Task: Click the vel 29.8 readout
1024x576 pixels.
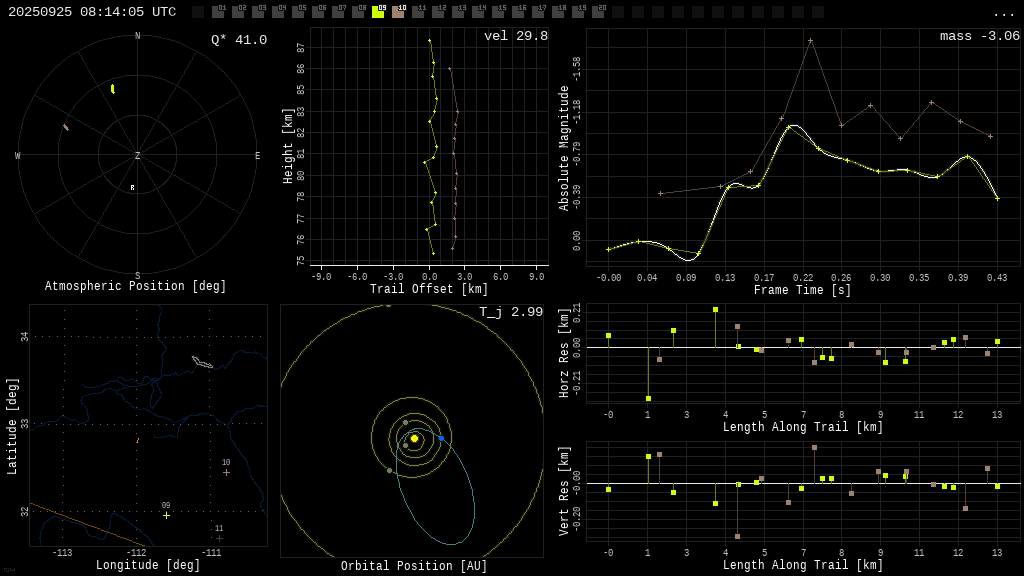Action: point(515,36)
